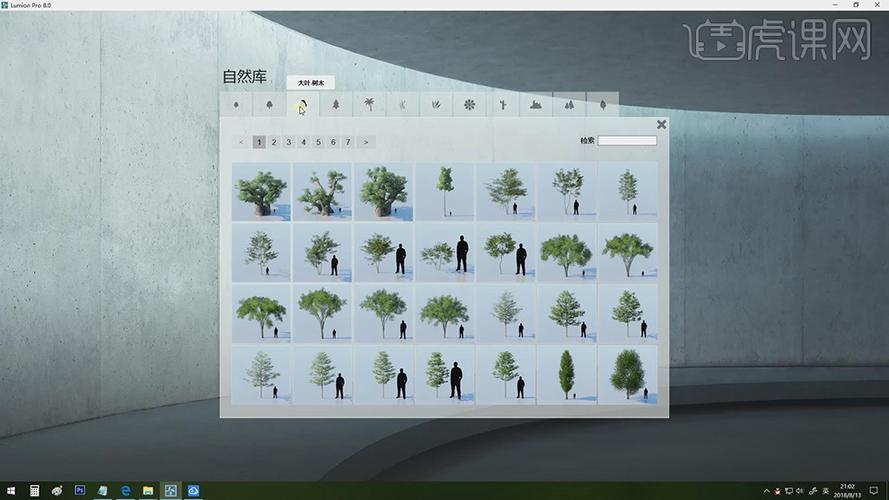
Task: Open the conifer tree category tab
Action: (336, 104)
